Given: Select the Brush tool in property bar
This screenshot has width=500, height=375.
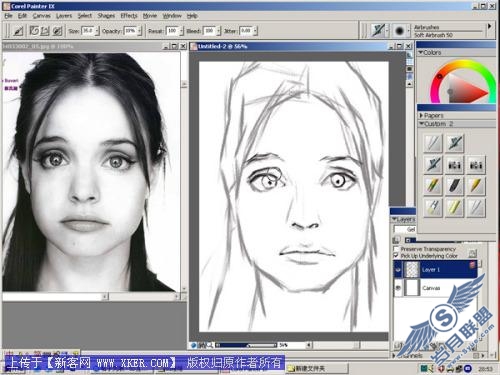Looking at the screenshot, I should pyautogui.click(x=18, y=31).
